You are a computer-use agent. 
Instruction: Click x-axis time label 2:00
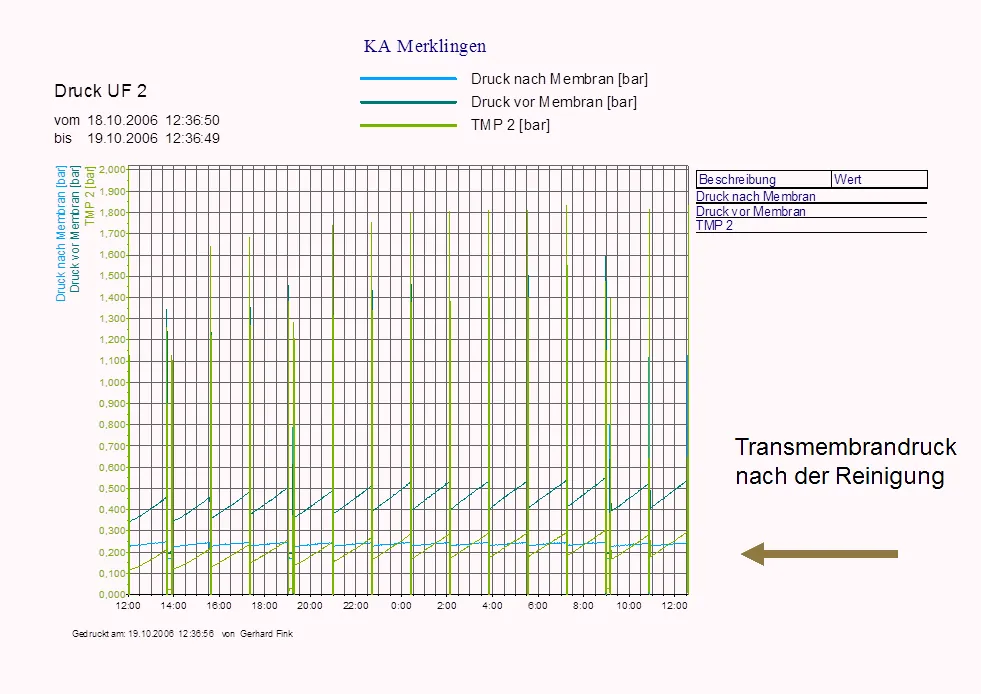(x=447, y=606)
